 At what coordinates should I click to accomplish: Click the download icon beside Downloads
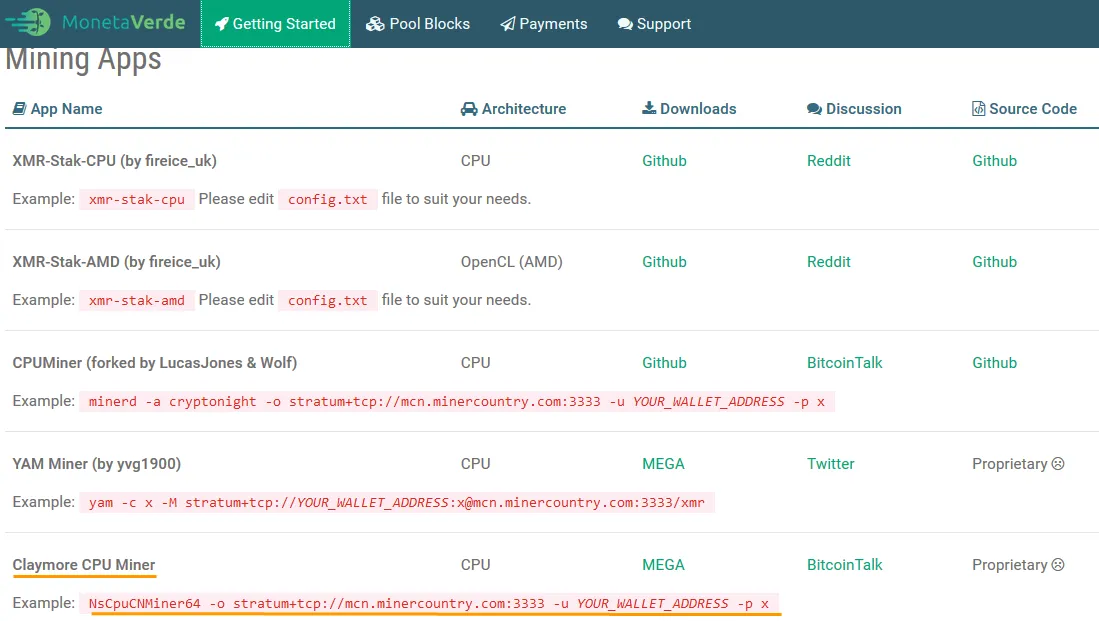pyautogui.click(x=649, y=108)
